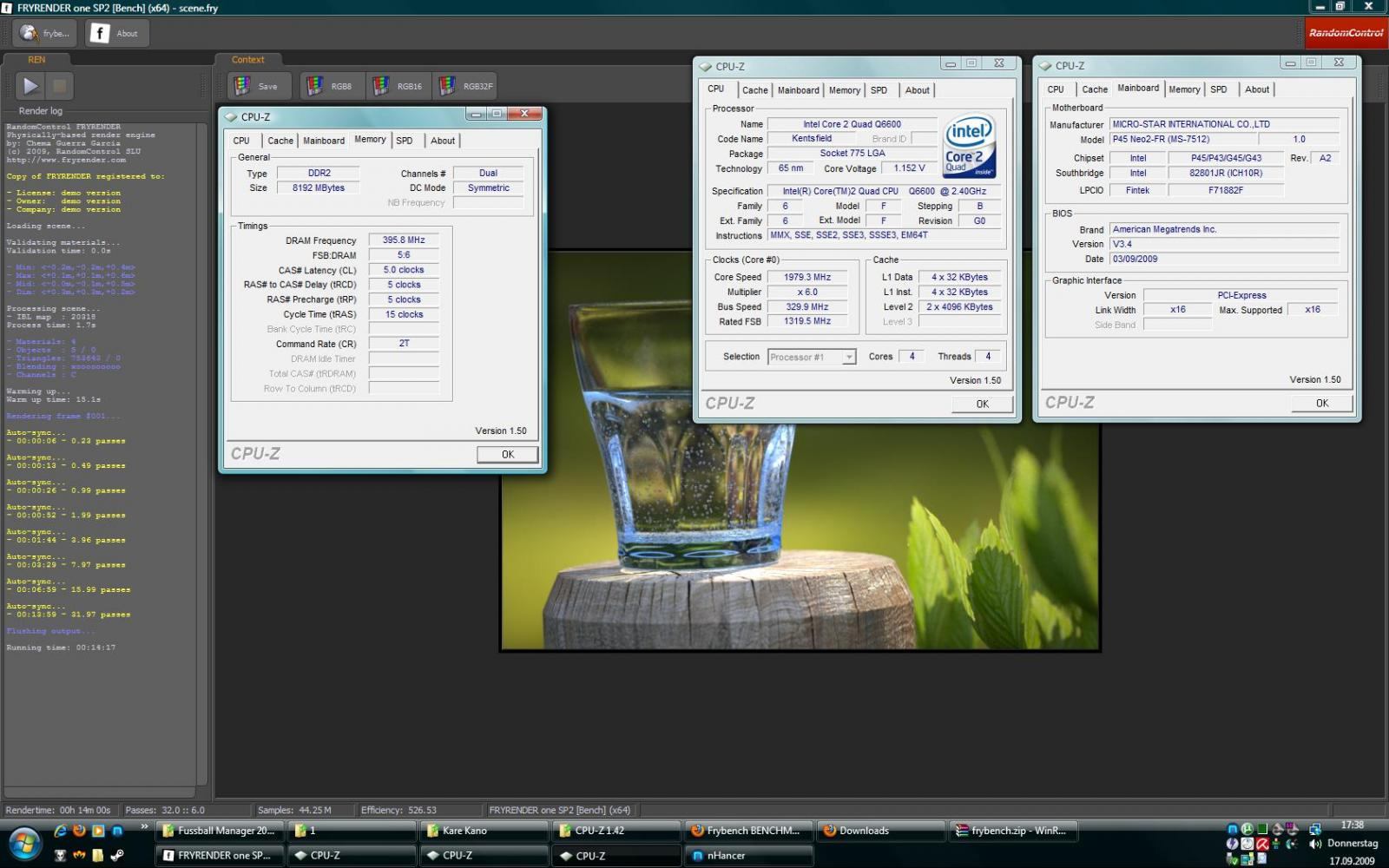The image size is (1389, 868).
Task: Switch to frybench.zip WinRAR taskbar item
Action: click(1013, 831)
